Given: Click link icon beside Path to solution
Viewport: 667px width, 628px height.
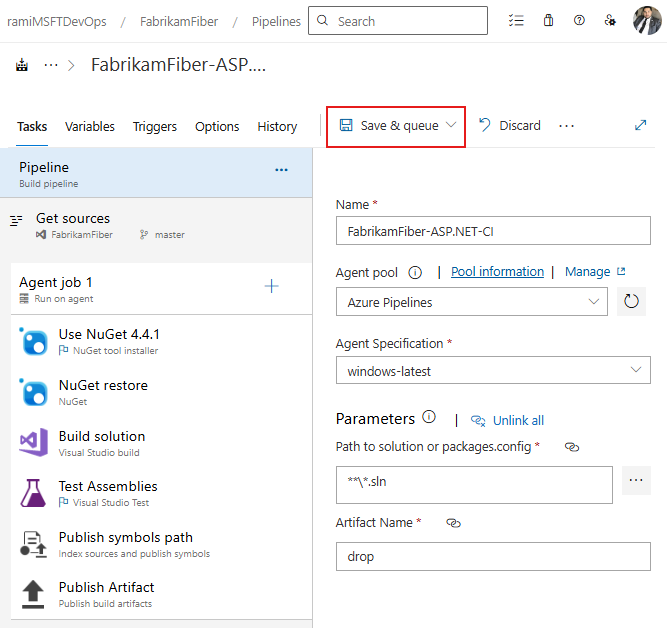Looking at the screenshot, I should 572,447.
